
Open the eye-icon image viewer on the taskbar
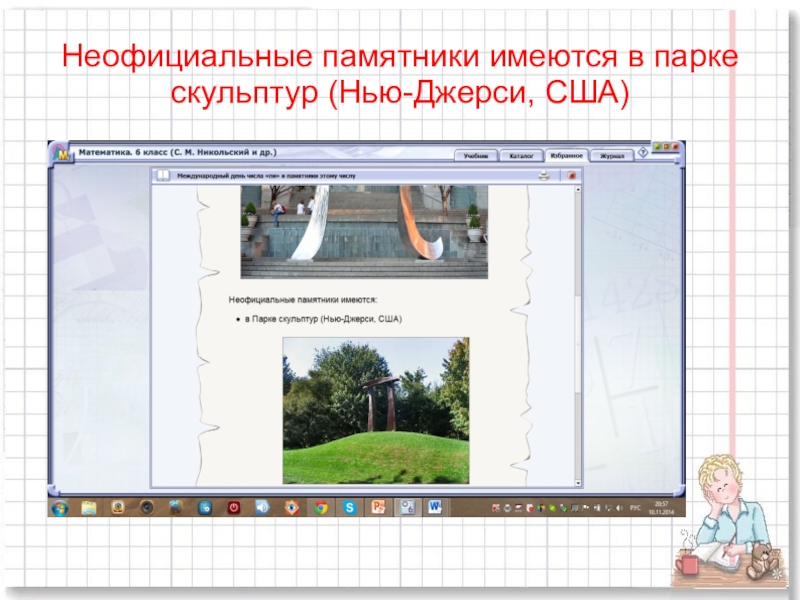click(291, 508)
